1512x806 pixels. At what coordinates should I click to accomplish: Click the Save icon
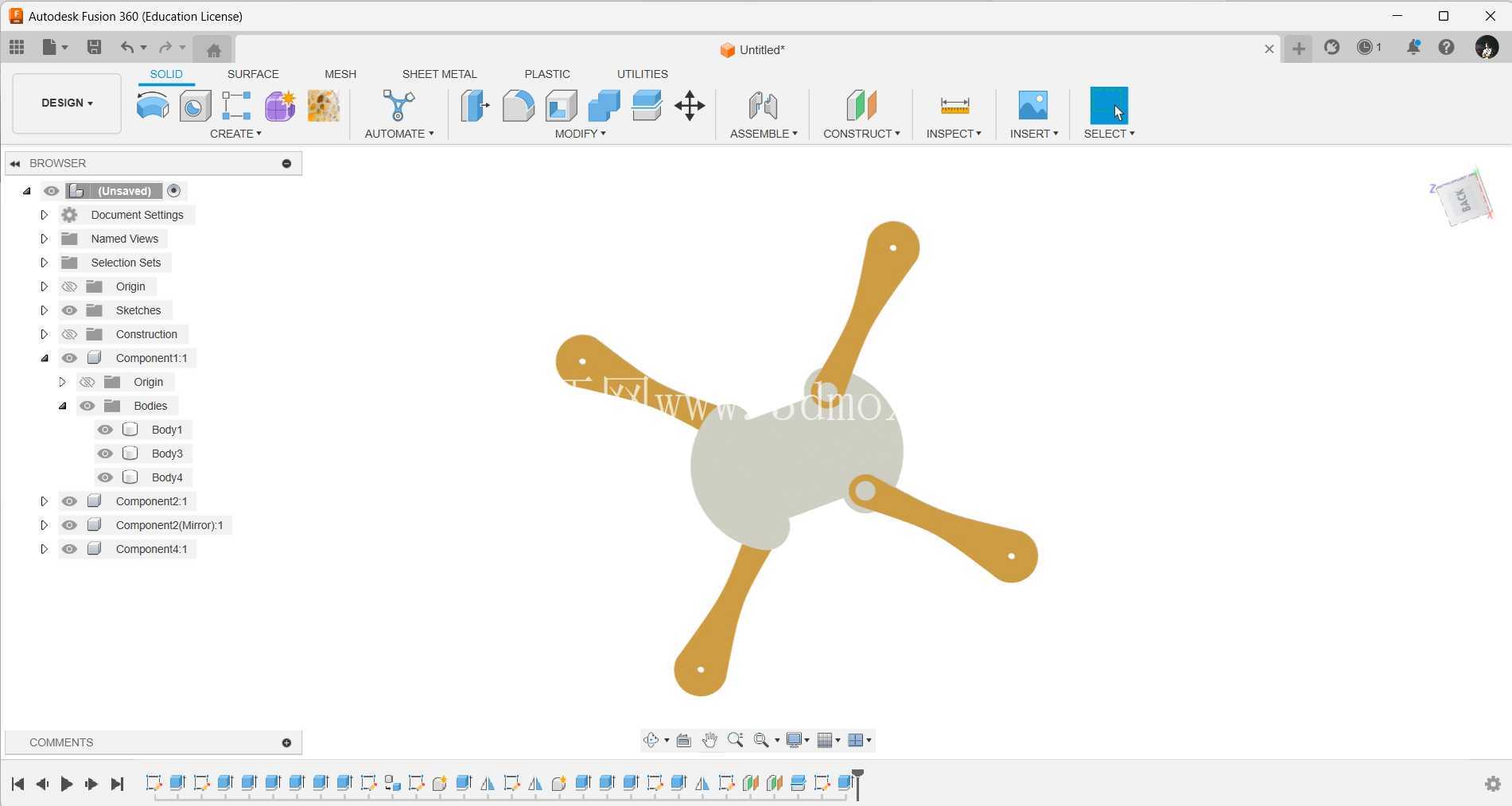pyautogui.click(x=94, y=48)
